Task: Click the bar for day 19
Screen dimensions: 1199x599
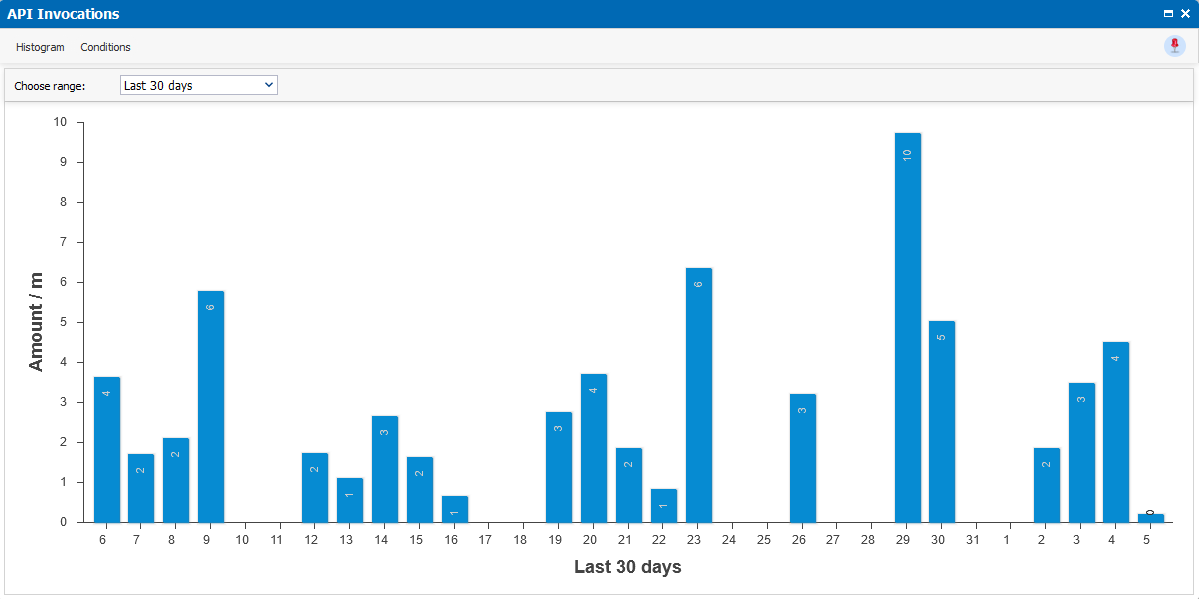Action: click(x=559, y=467)
